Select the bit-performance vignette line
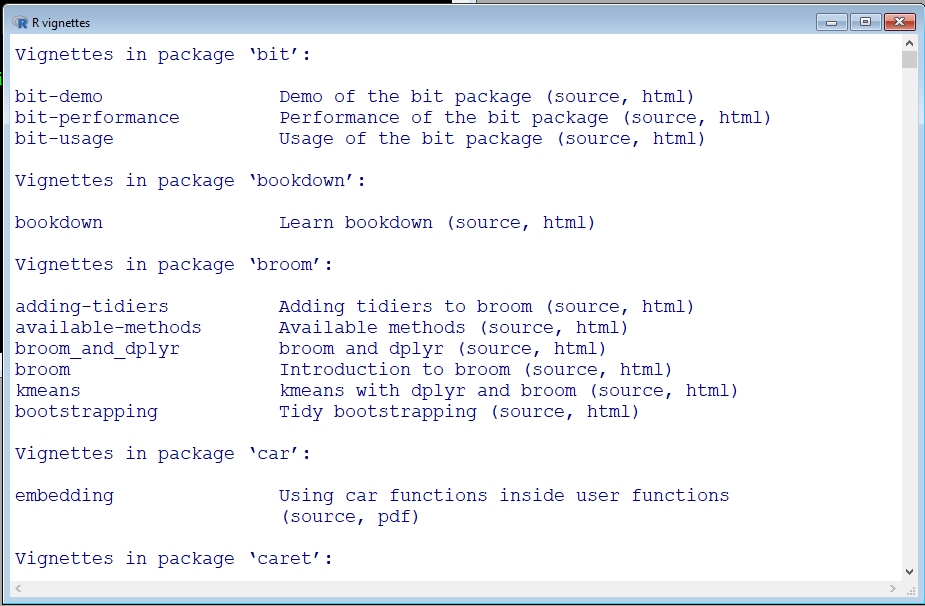The height and width of the screenshot is (606, 925). [393, 117]
